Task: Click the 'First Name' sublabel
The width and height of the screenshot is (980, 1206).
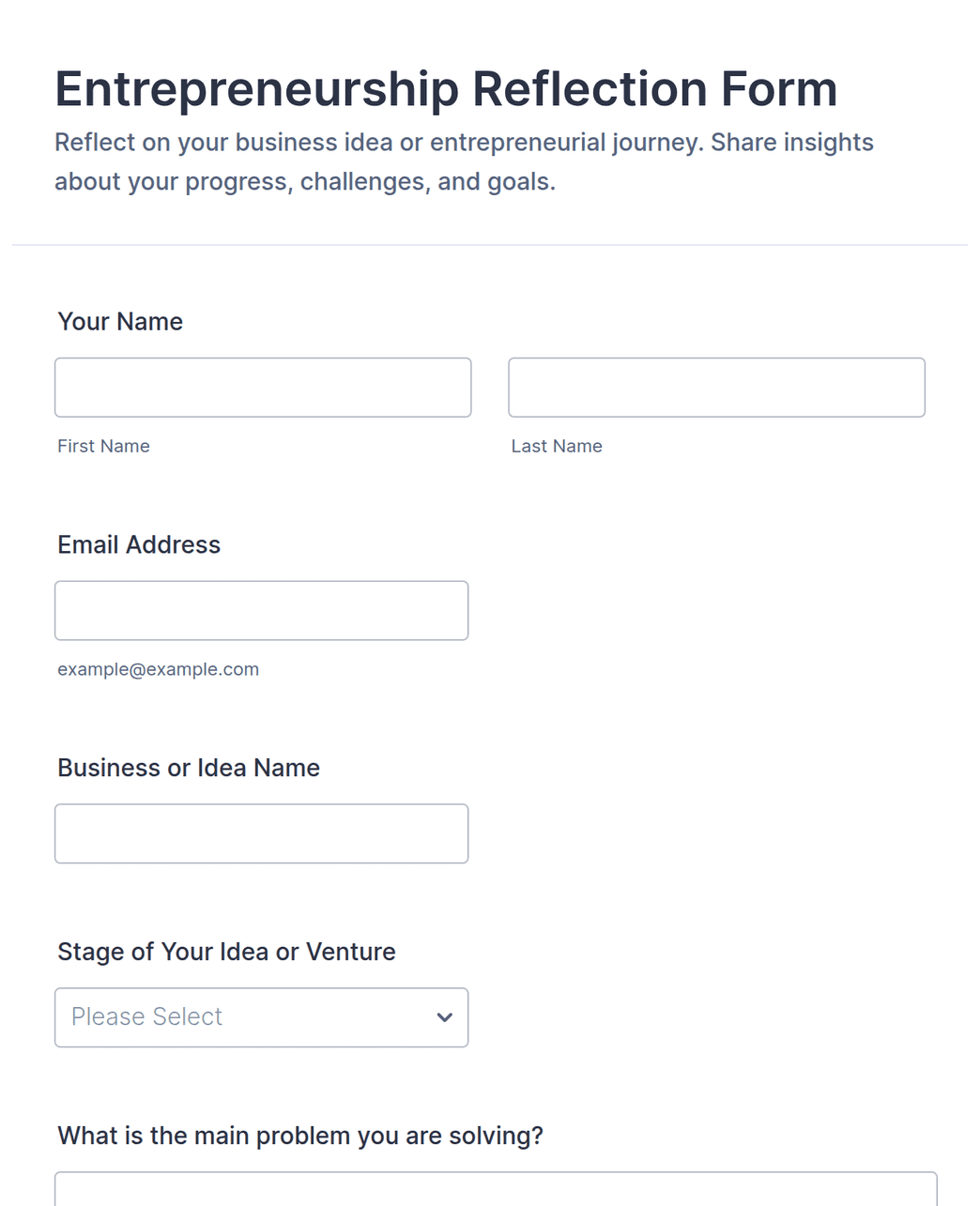Action: 103,446
